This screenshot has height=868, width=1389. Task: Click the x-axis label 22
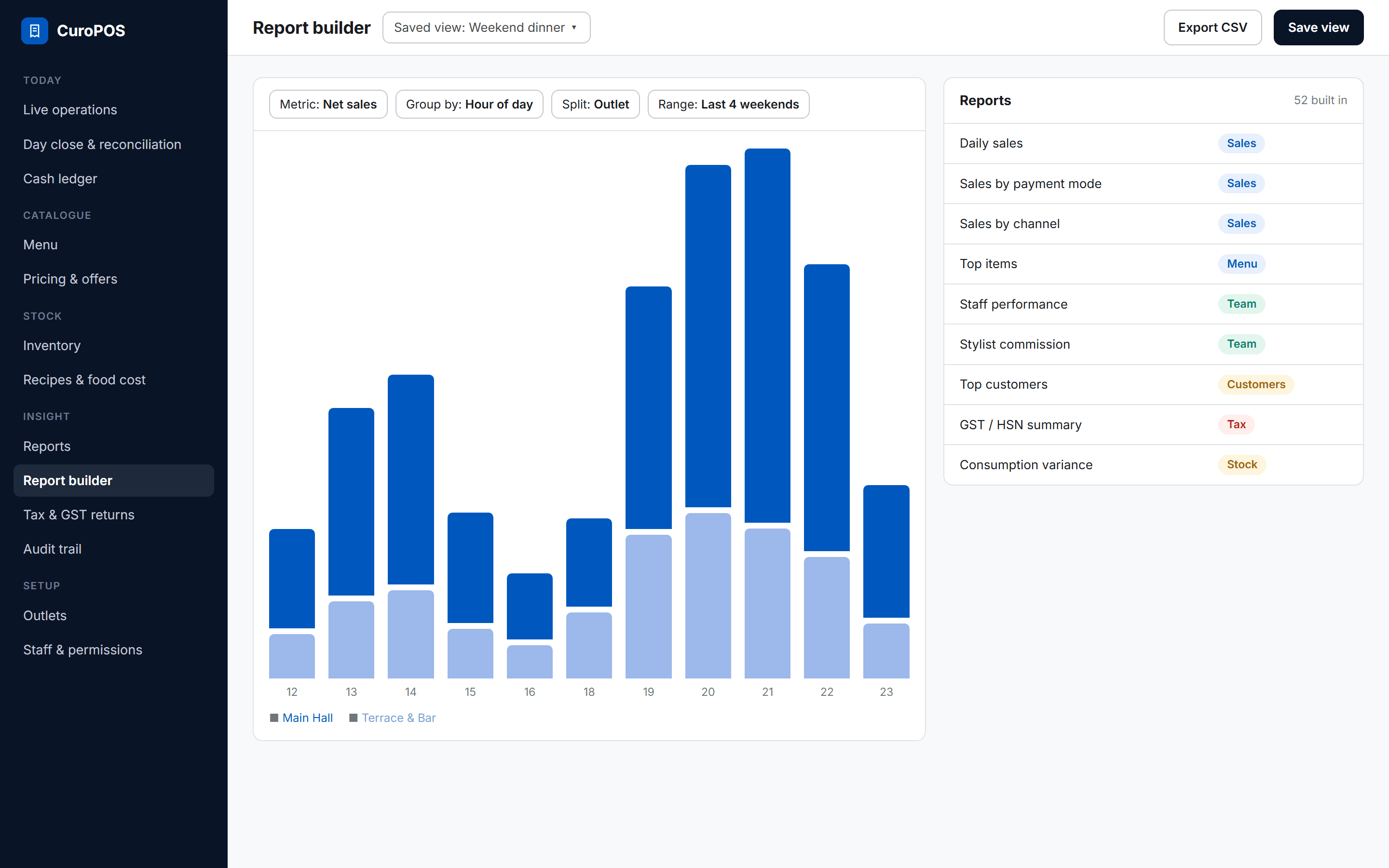[x=827, y=692]
